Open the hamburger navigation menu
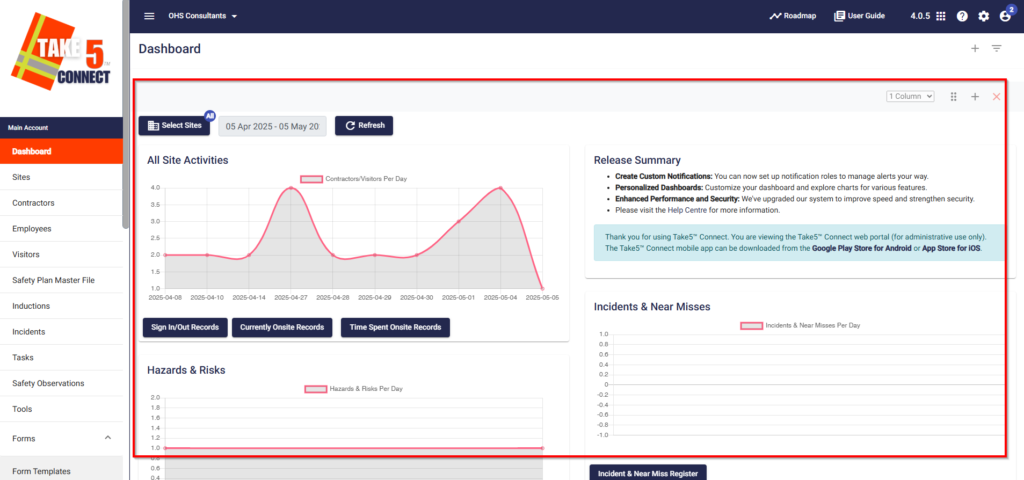The image size is (1024, 480). pyautogui.click(x=149, y=16)
